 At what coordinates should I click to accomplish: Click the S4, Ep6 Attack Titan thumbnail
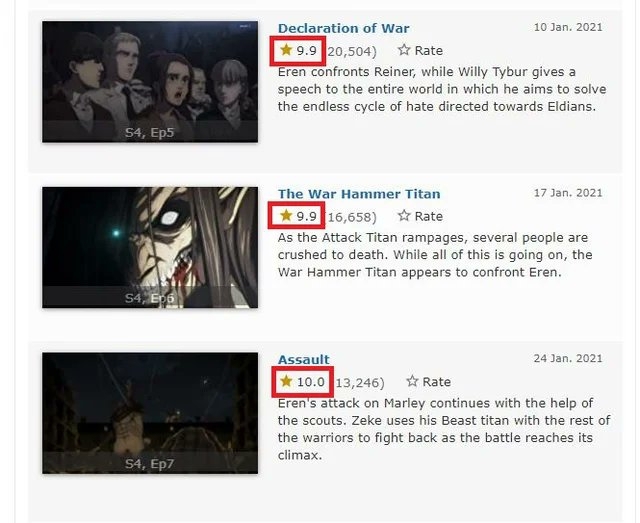click(x=150, y=247)
